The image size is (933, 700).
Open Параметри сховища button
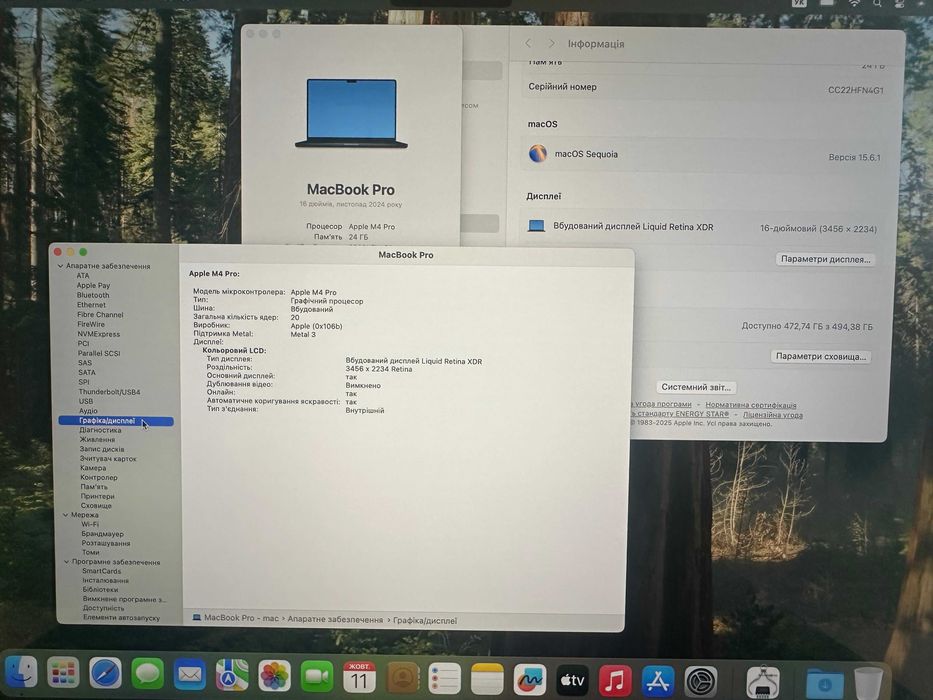coord(821,356)
